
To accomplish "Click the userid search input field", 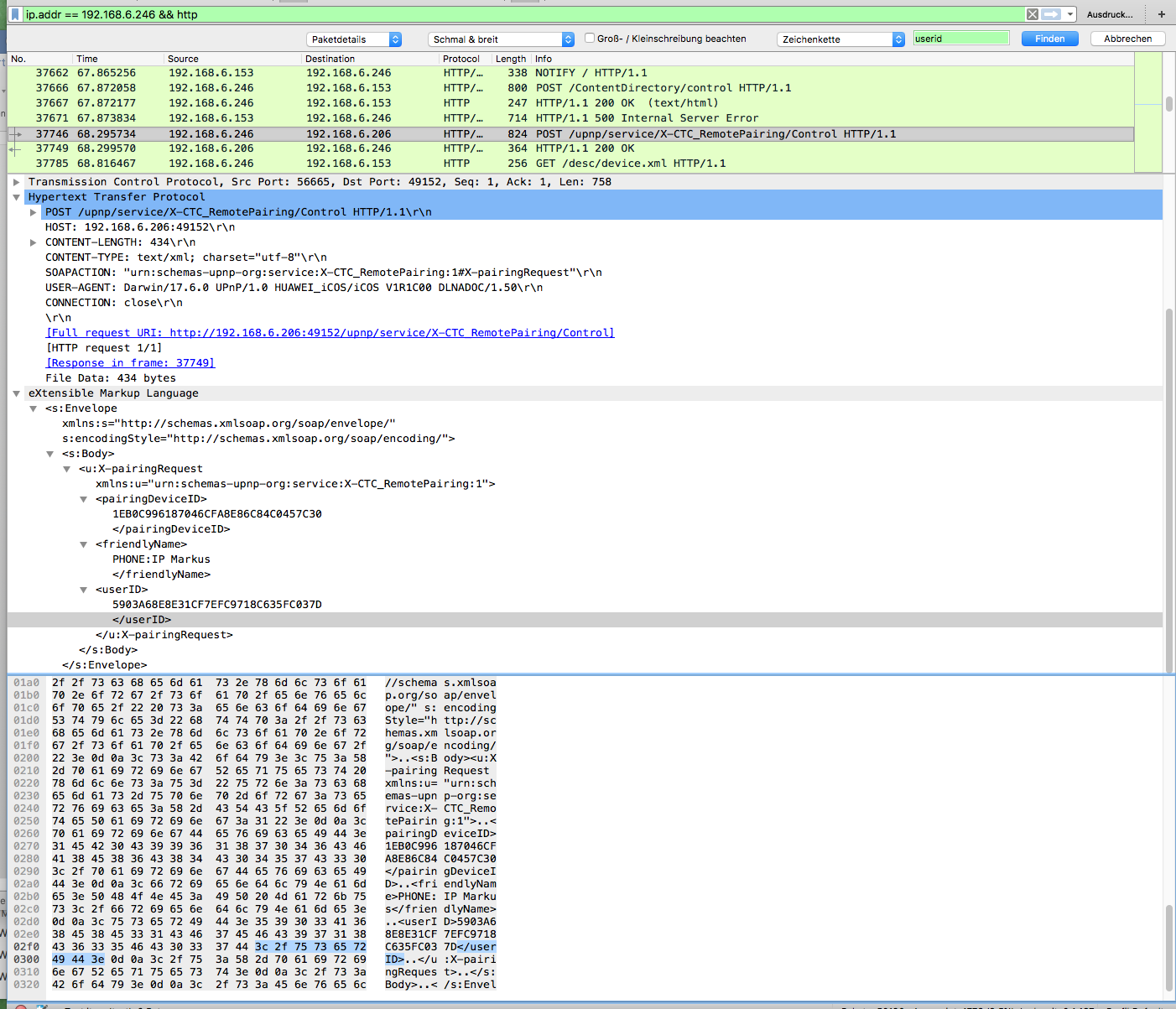I will 960,39.
